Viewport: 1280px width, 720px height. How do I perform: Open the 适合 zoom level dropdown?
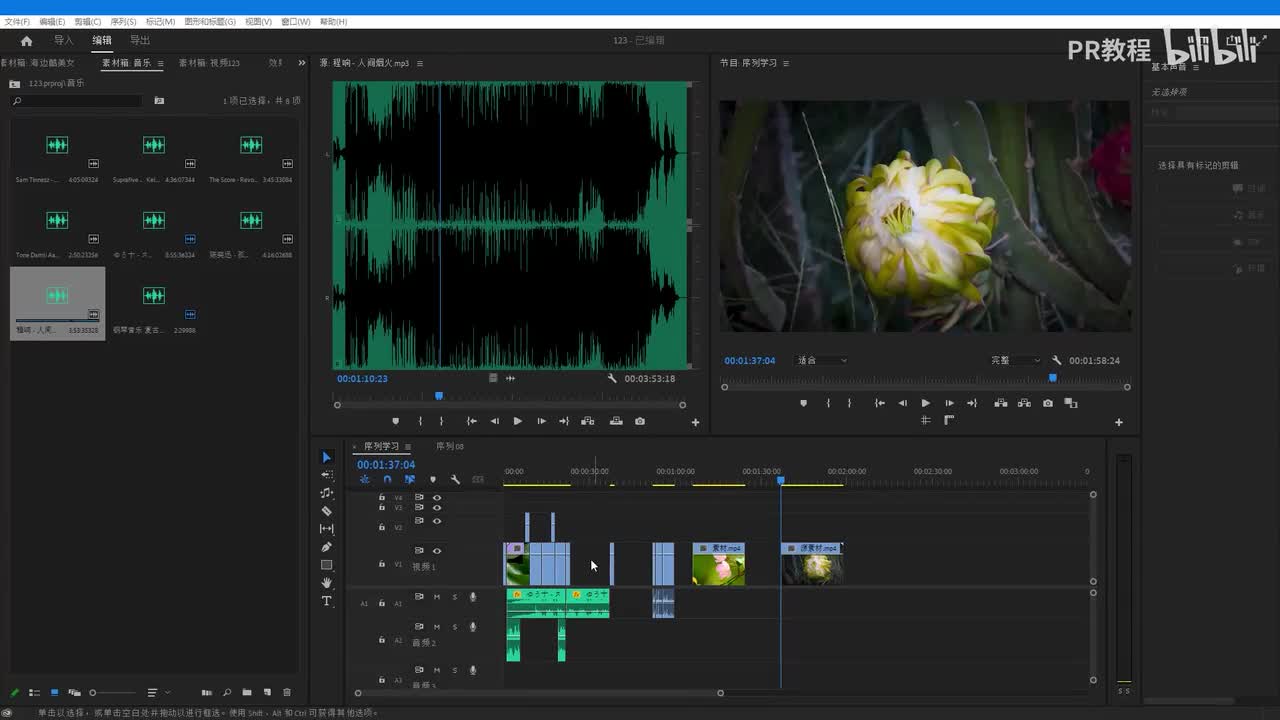[x=821, y=360]
